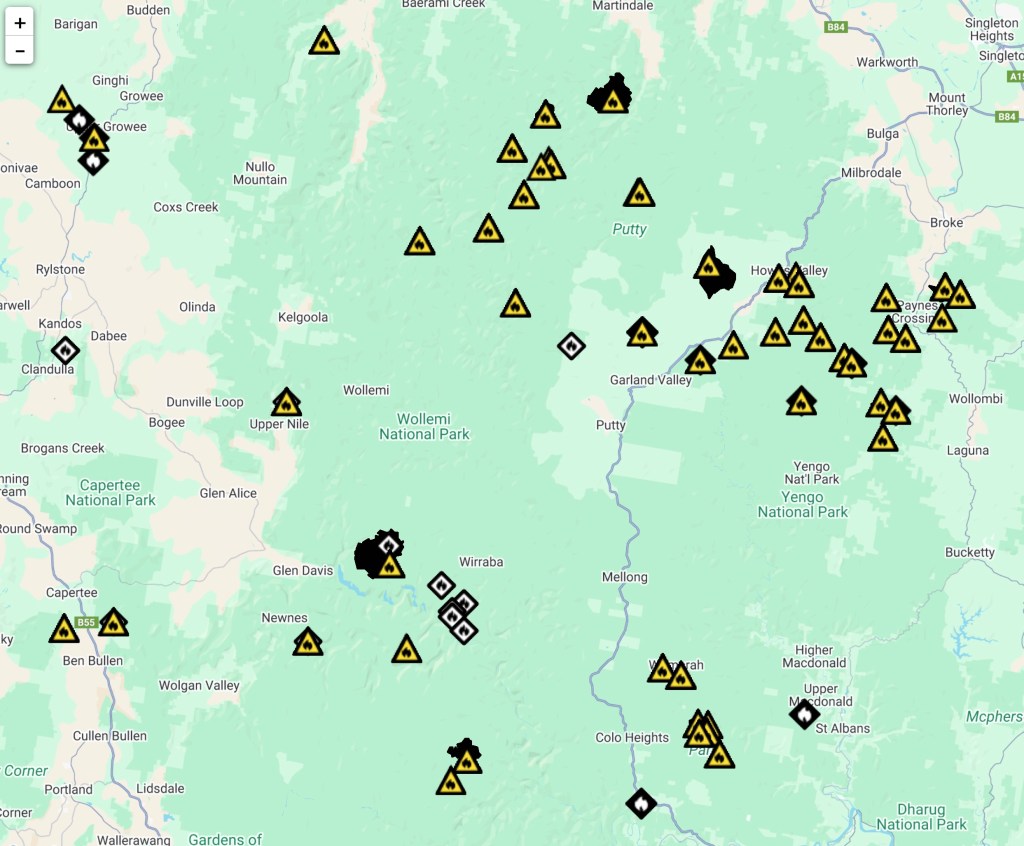The image size is (1024, 846).
Task: Click fire triangle just above Putty label
Action: (x=639, y=194)
